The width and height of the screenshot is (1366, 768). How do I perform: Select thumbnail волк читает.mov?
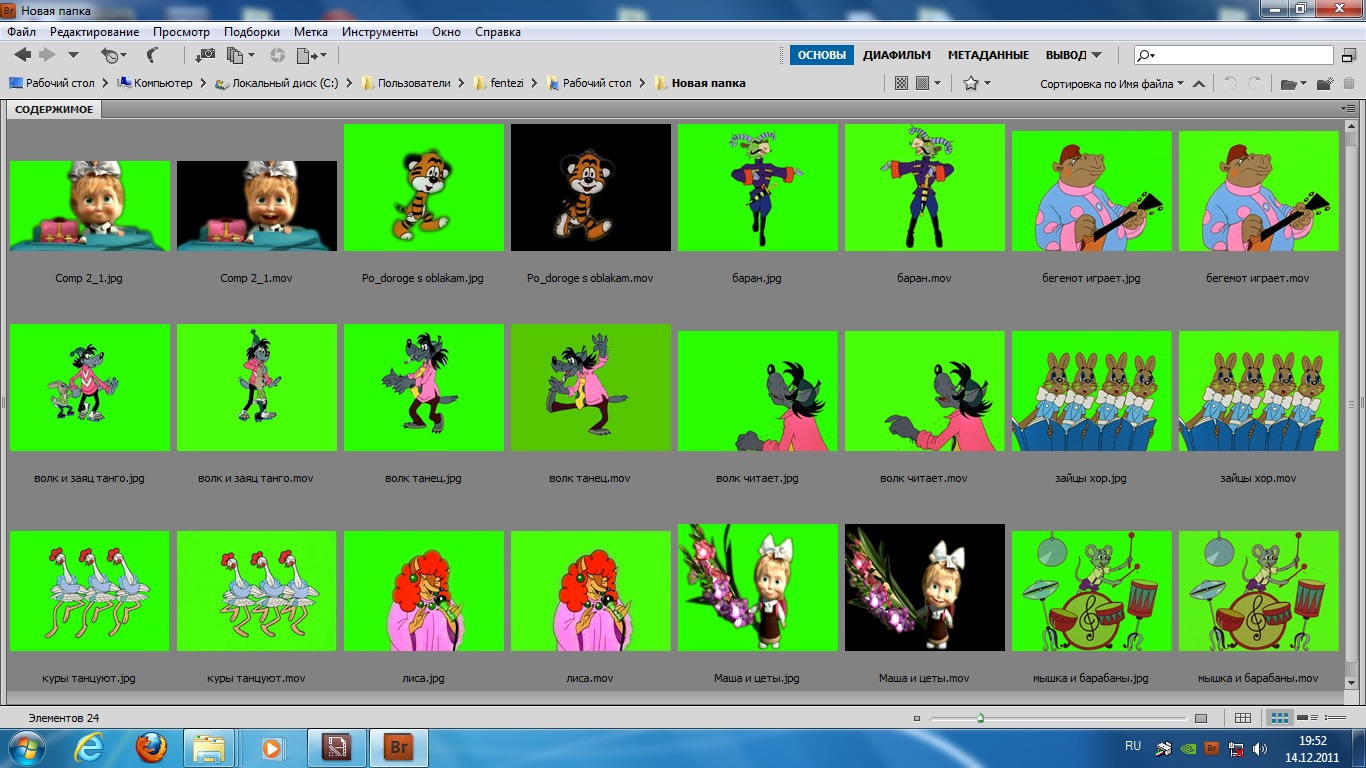(924, 390)
